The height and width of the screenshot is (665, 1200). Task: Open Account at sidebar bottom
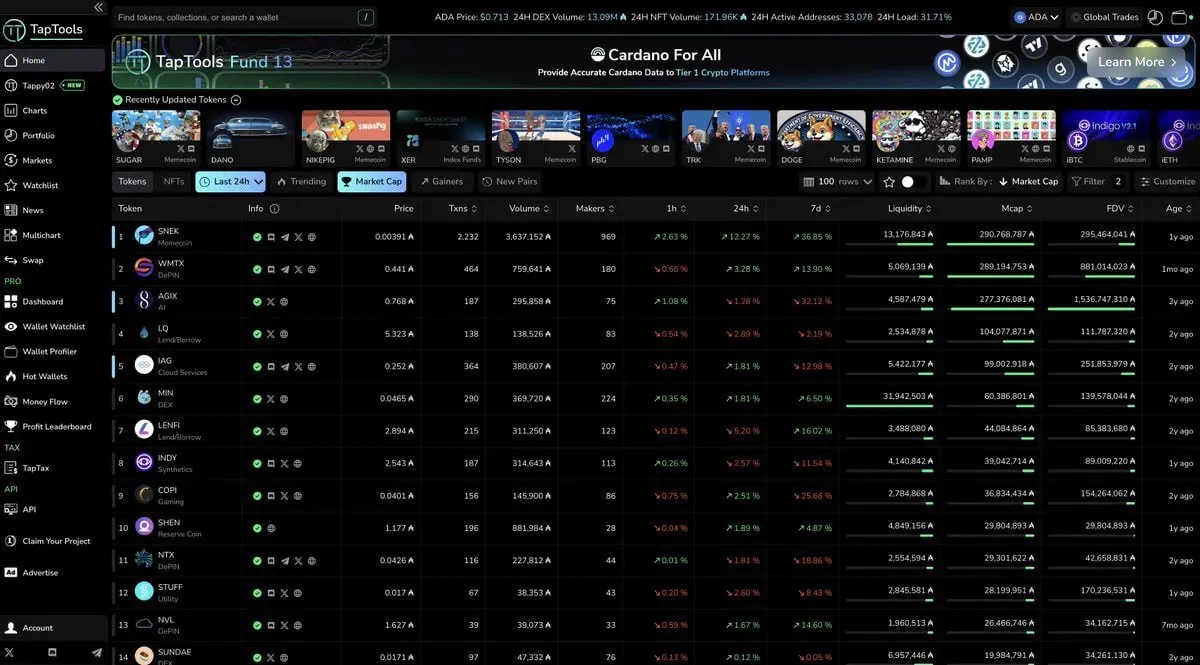click(x=53, y=628)
